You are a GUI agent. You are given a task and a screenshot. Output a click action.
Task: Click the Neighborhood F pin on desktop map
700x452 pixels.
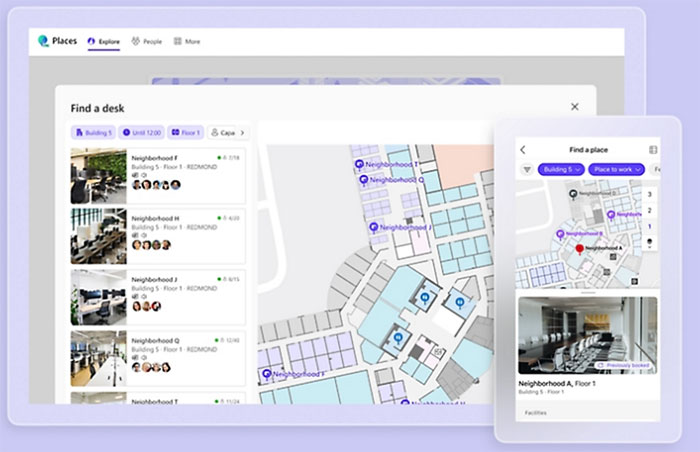pos(267,374)
